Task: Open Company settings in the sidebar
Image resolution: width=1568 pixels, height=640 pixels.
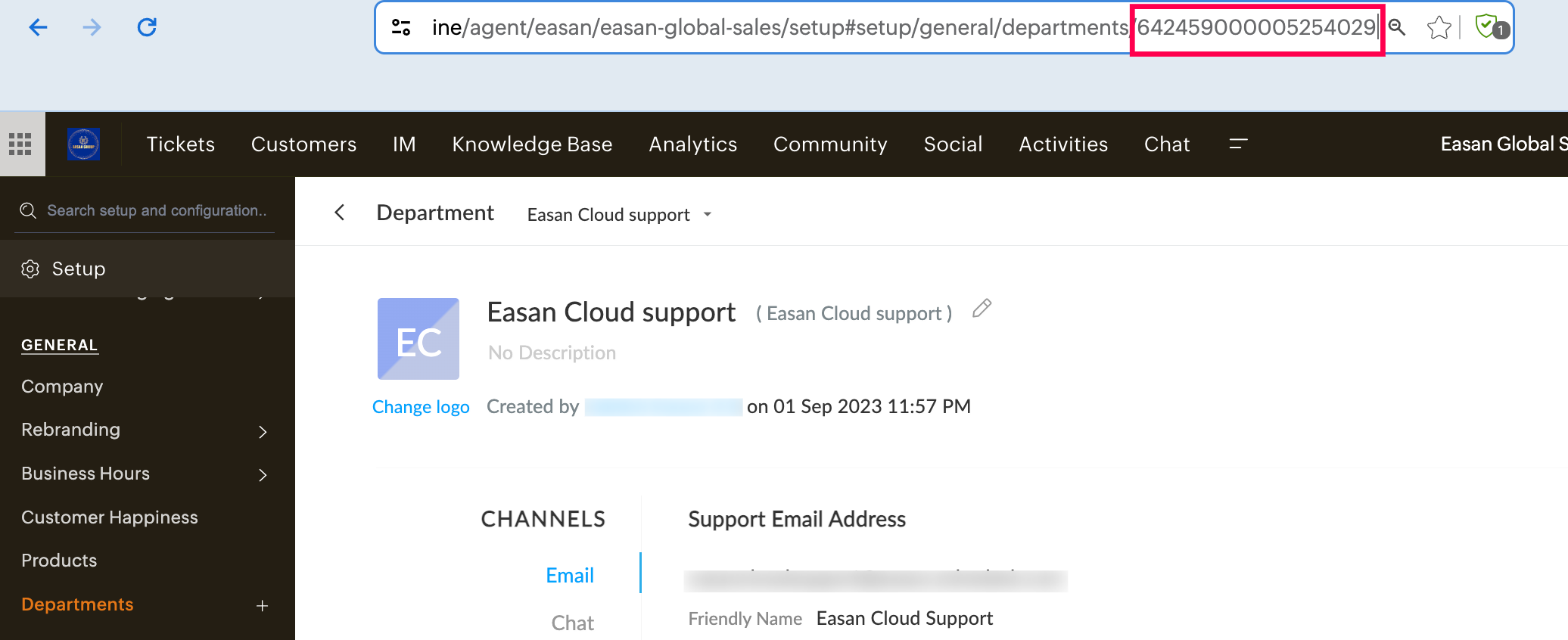Action: pyautogui.click(x=62, y=387)
